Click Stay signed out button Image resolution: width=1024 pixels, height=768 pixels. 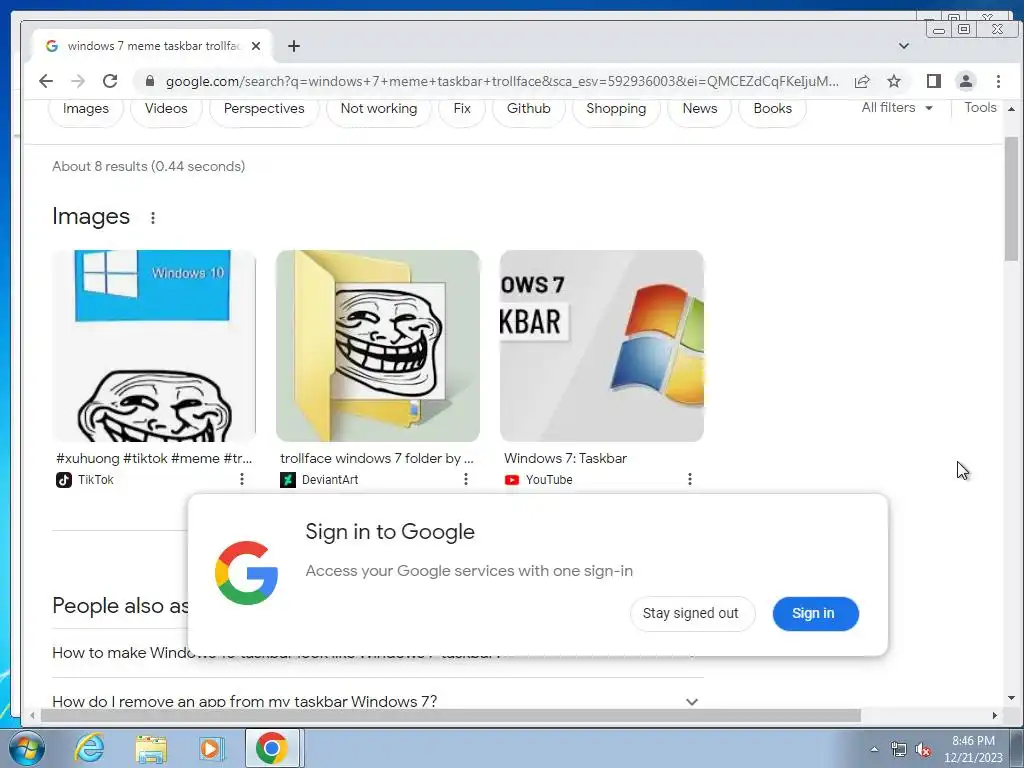(x=692, y=613)
